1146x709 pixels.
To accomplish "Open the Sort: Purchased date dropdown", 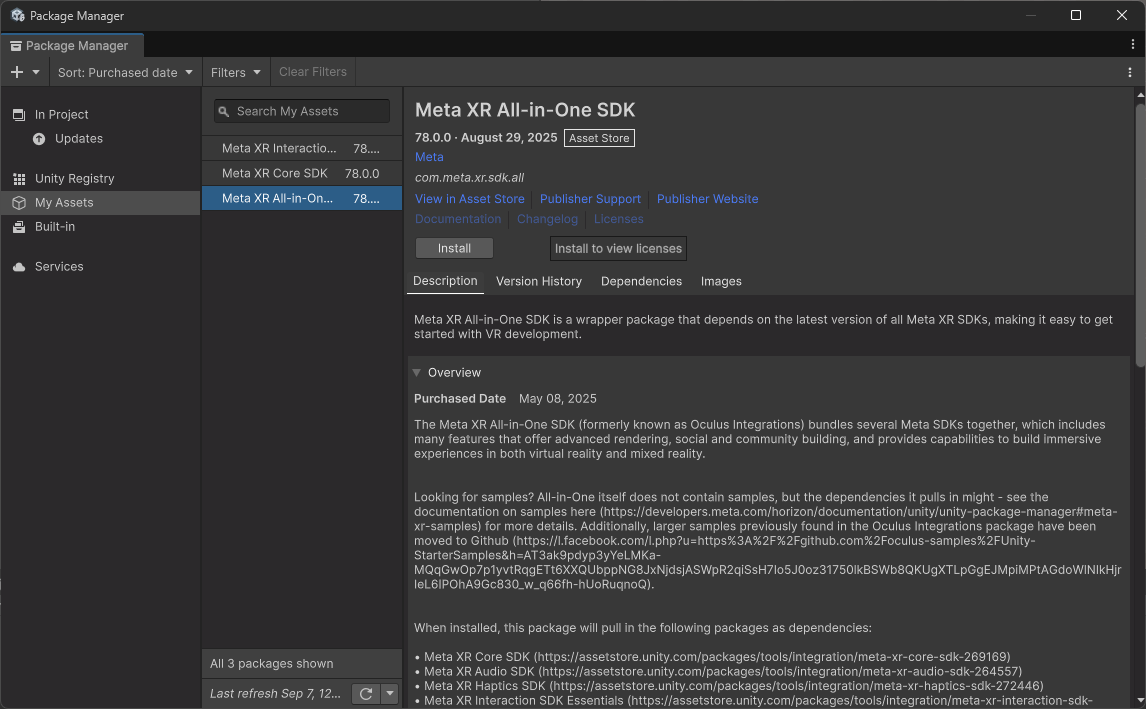I will coord(125,72).
